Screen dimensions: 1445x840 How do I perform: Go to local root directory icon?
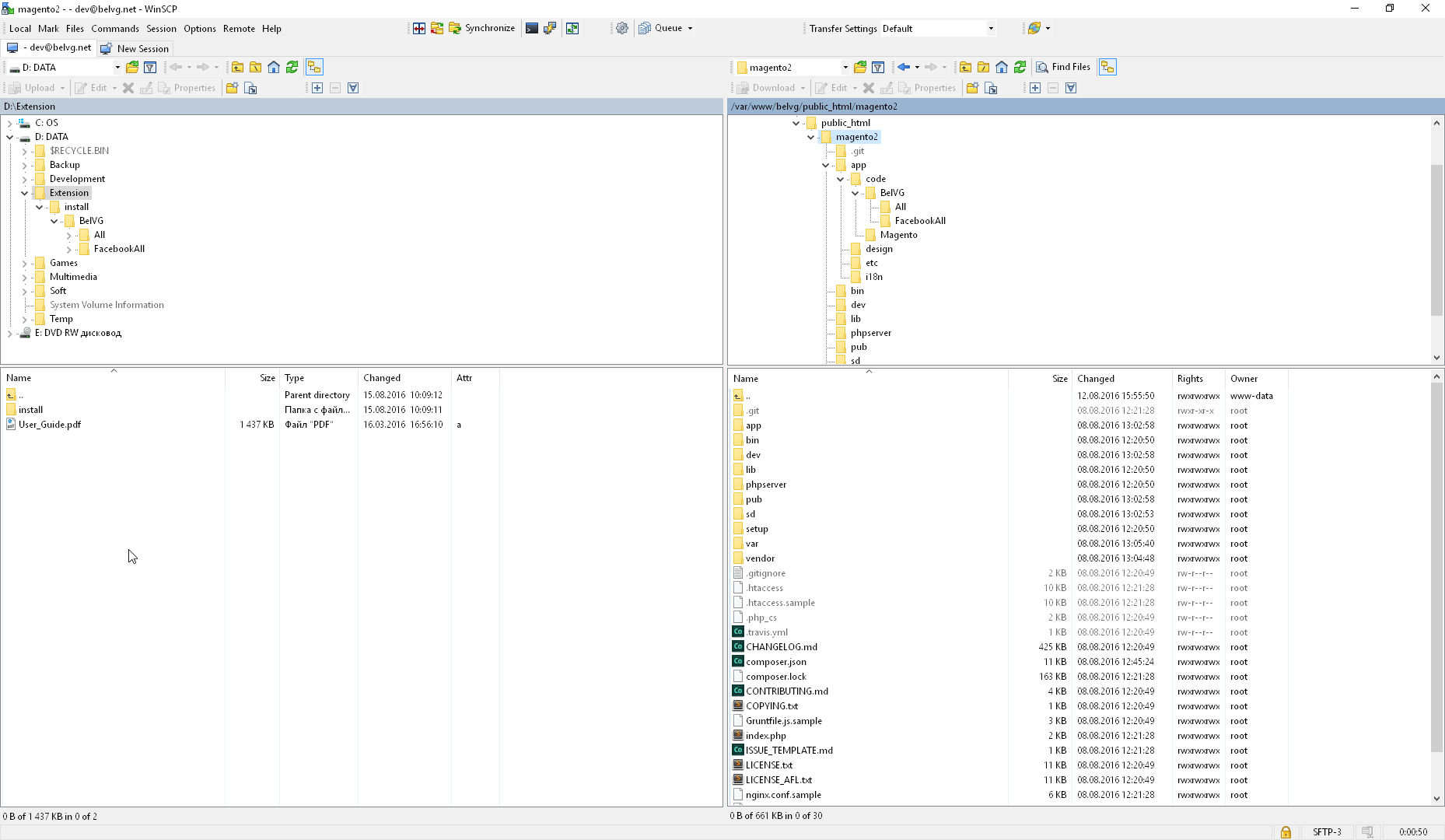pyautogui.click(x=255, y=67)
